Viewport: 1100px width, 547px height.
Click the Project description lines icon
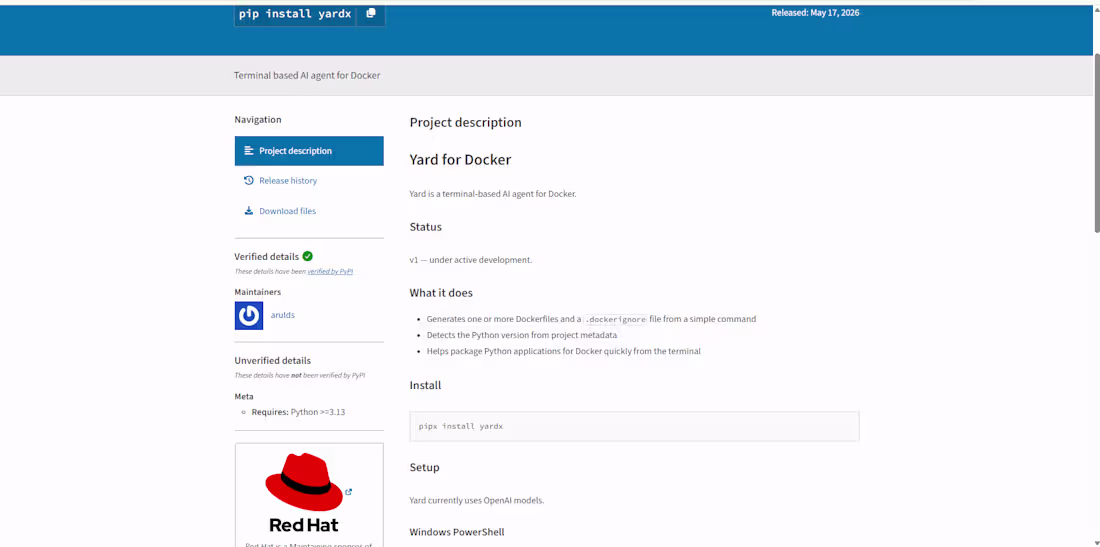[248, 151]
